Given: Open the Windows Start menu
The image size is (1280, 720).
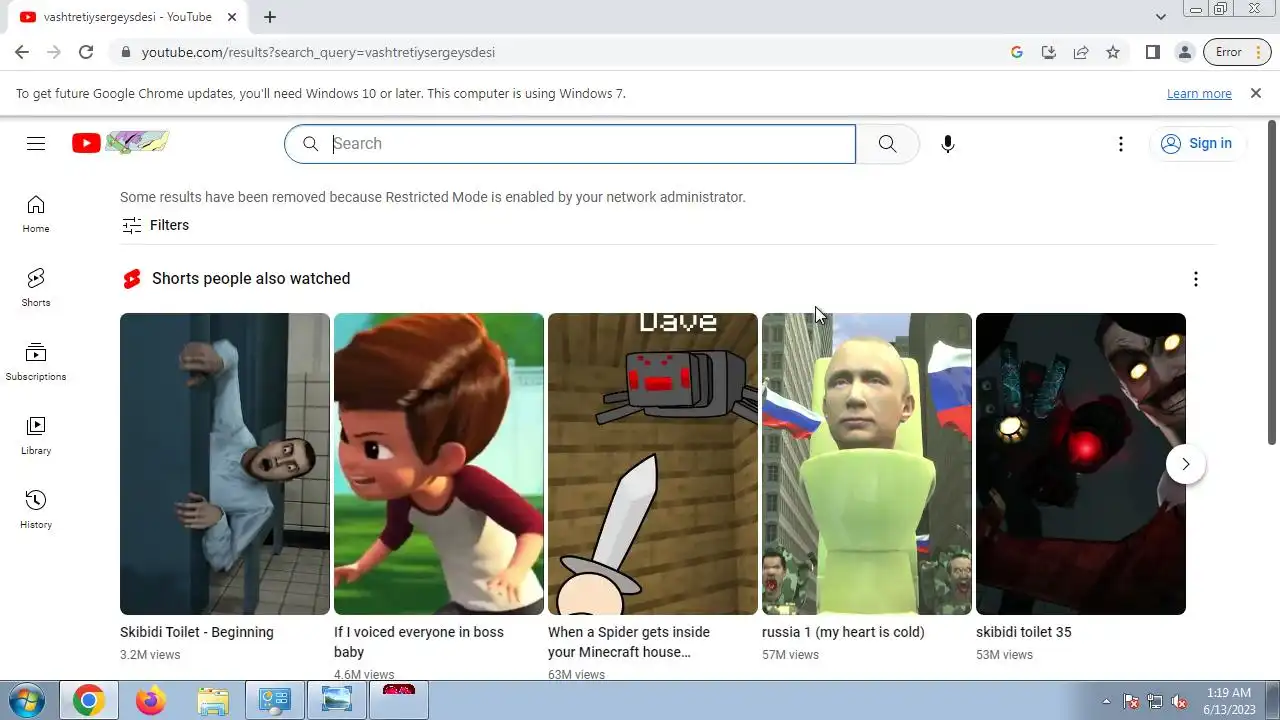Looking at the screenshot, I should [x=25, y=700].
